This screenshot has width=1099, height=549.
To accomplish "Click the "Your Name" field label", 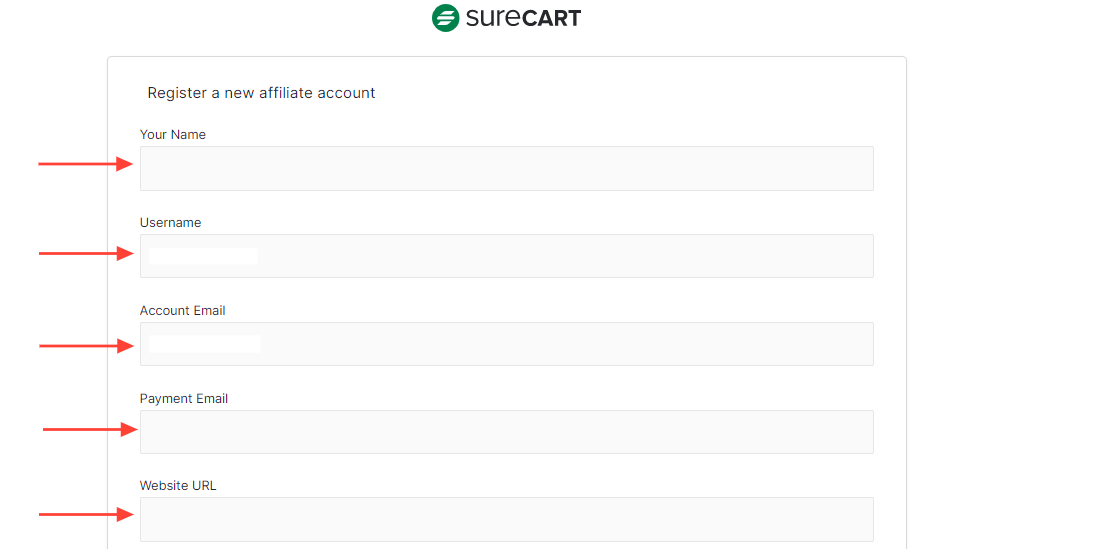I will pyautogui.click(x=173, y=135).
